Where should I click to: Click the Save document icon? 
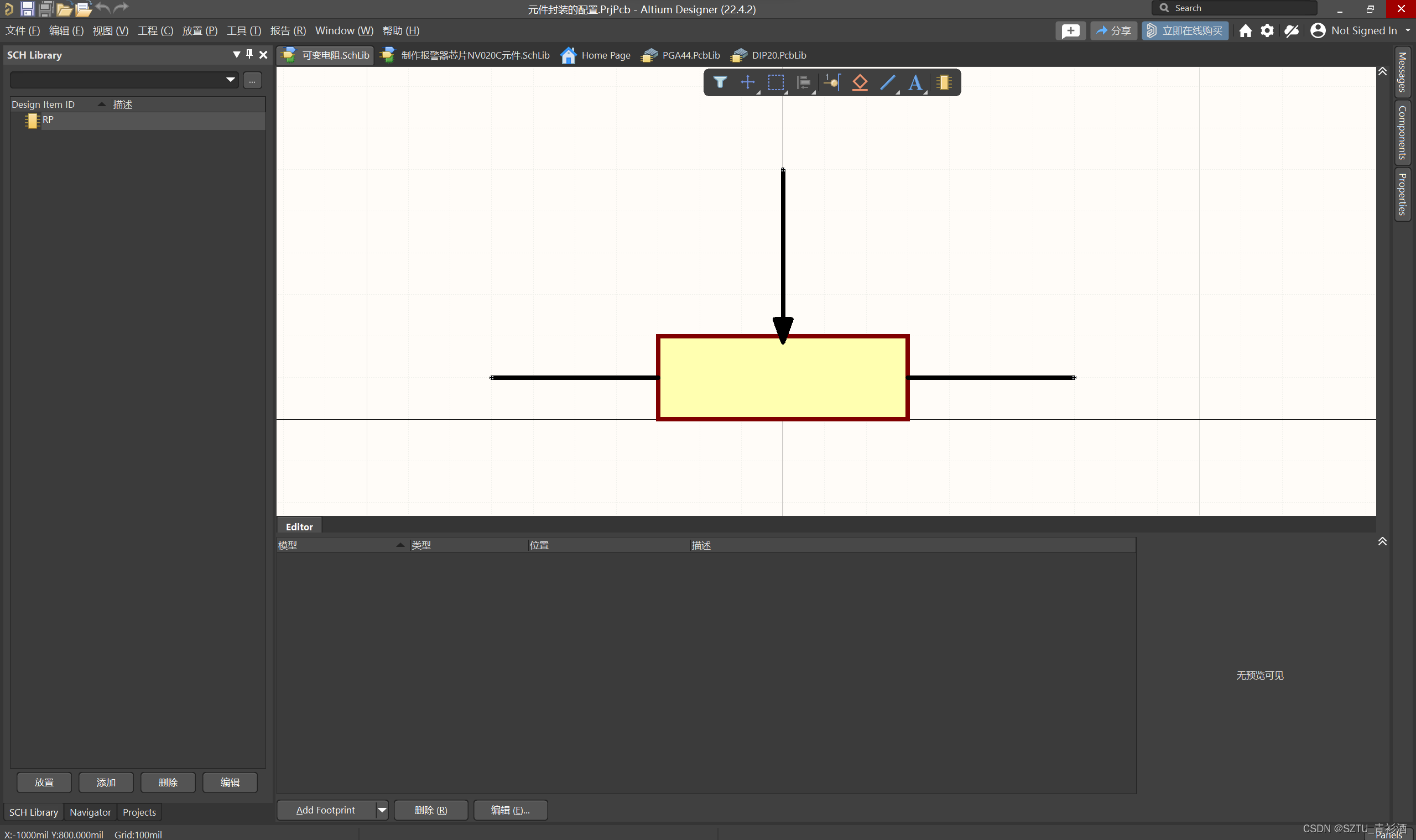pyautogui.click(x=27, y=8)
